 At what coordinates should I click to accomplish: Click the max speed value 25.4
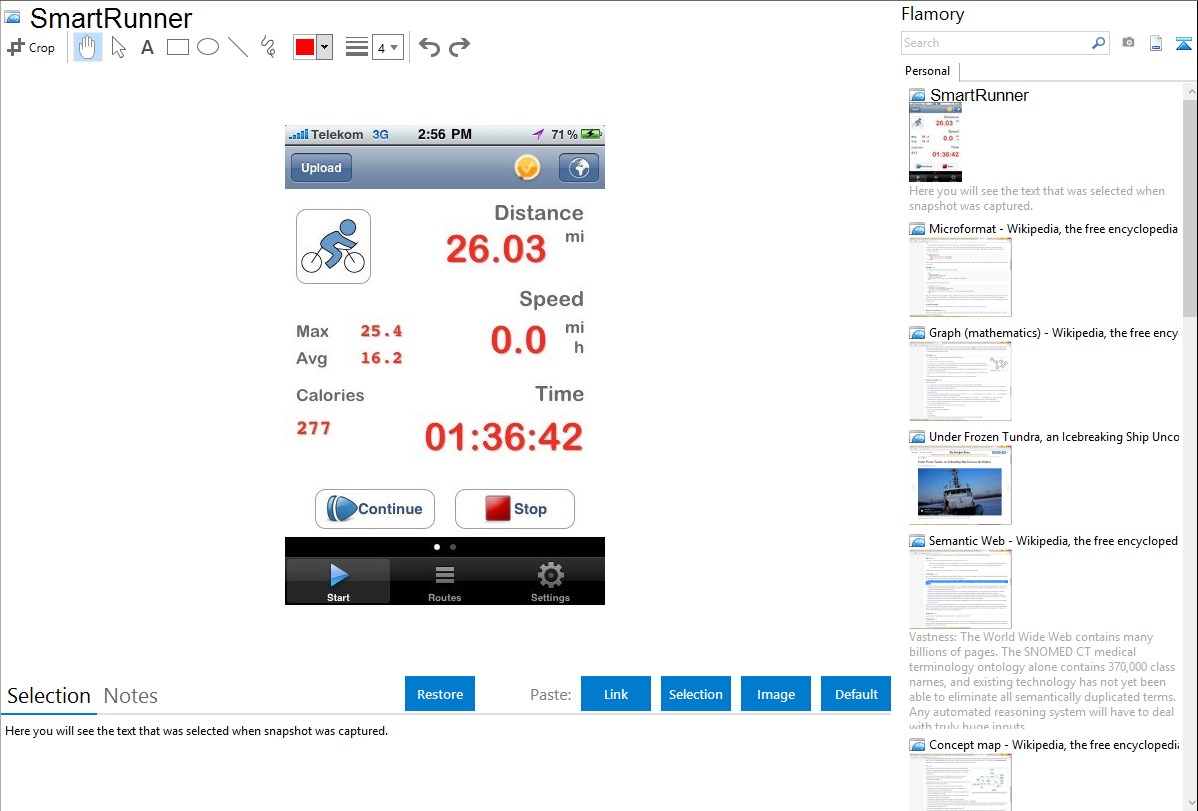tap(381, 331)
